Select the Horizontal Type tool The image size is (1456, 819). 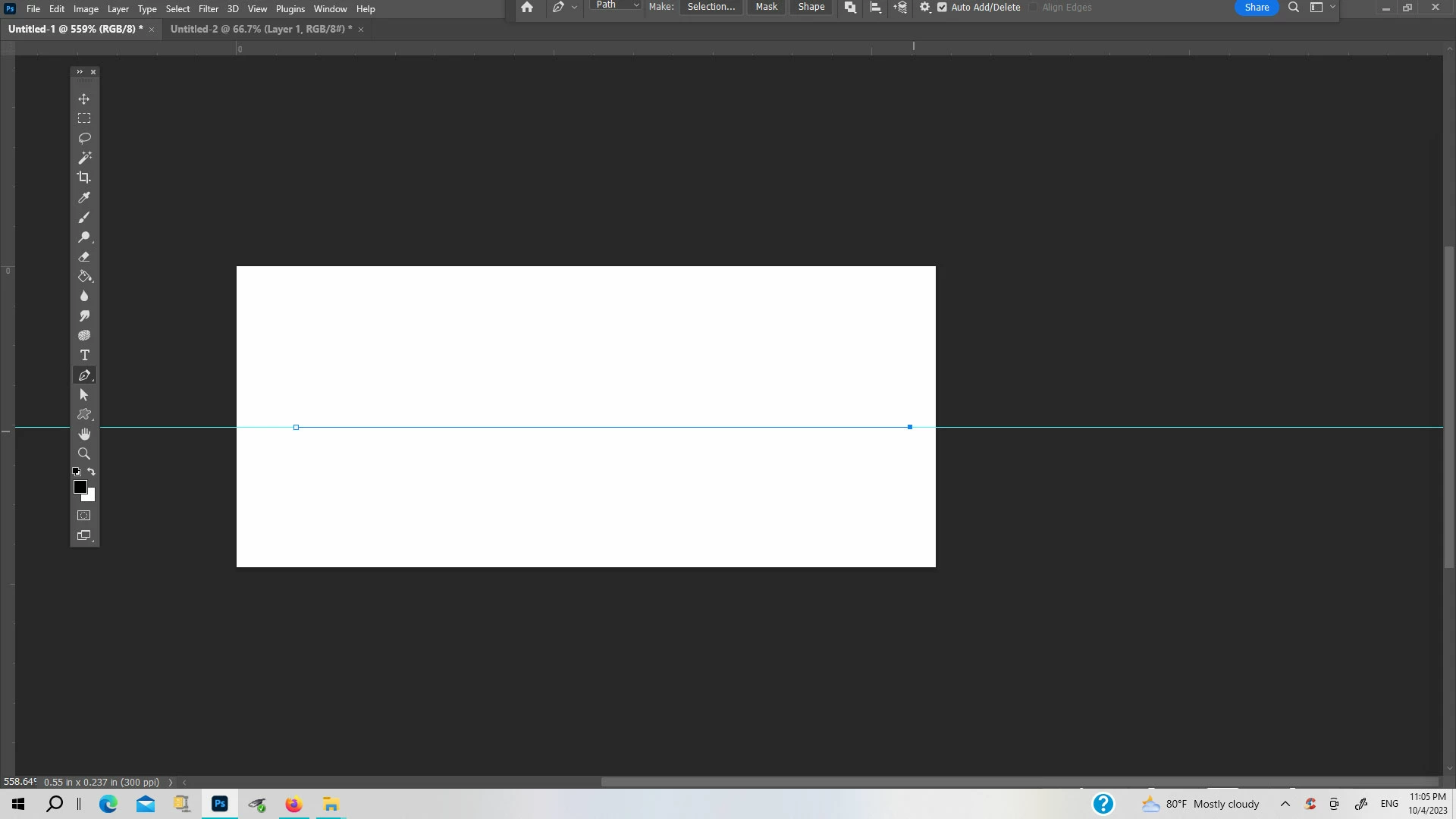(84, 356)
